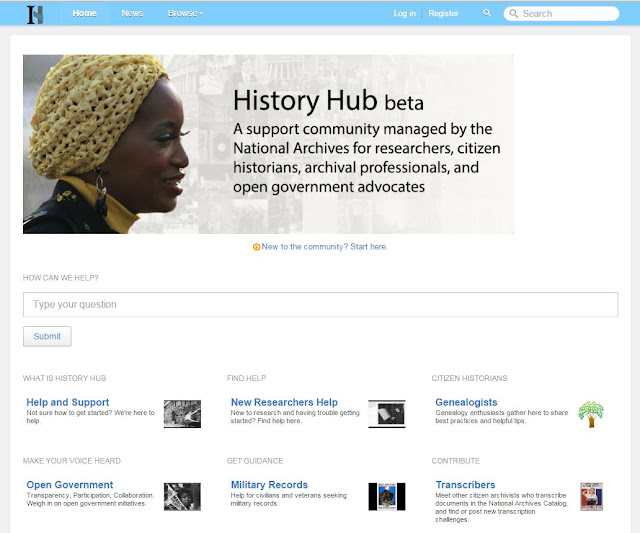Click the History Hub beta banner image
Screen dimensions: 640x533
click(x=268, y=144)
